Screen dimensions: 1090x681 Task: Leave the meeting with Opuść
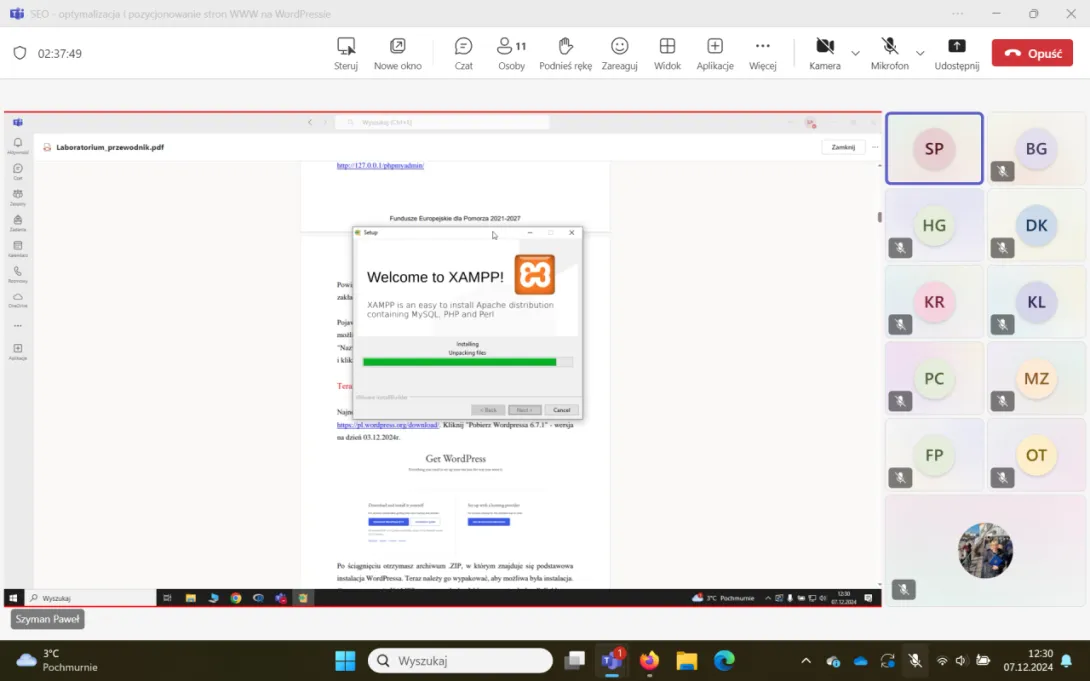pyautogui.click(x=1032, y=53)
